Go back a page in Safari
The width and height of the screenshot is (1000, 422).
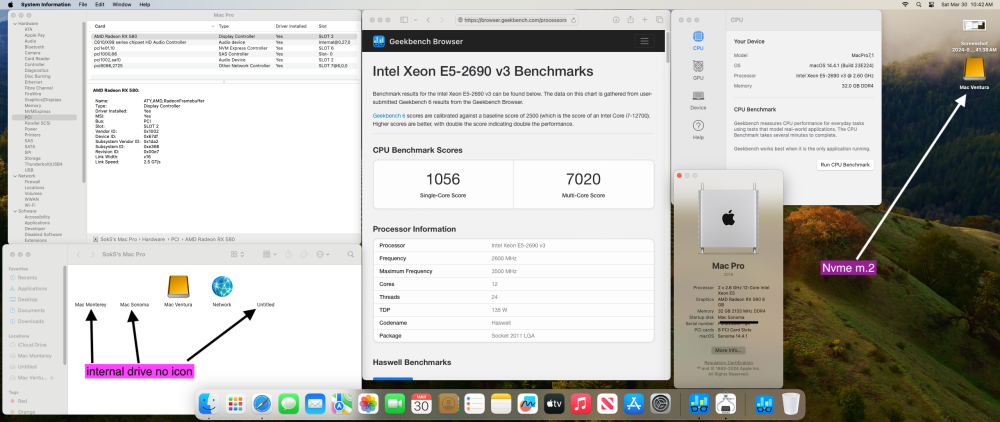point(429,20)
